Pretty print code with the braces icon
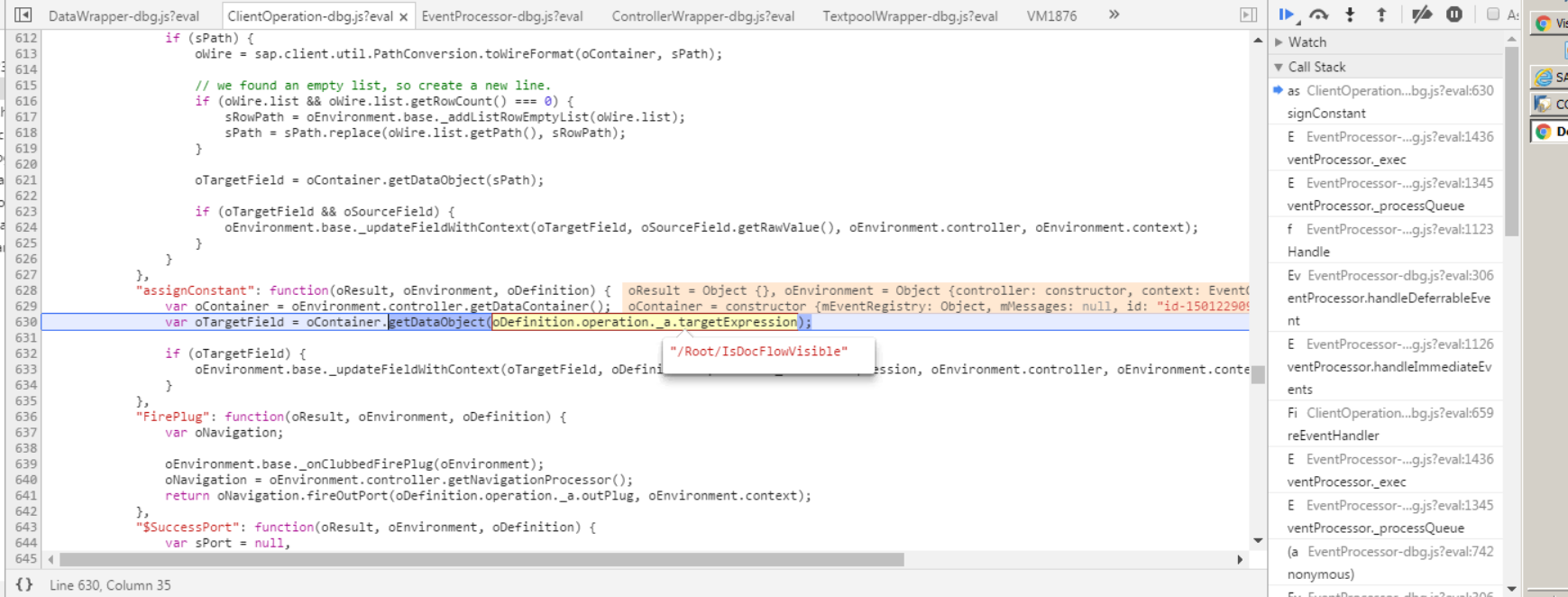 [x=24, y=584]
